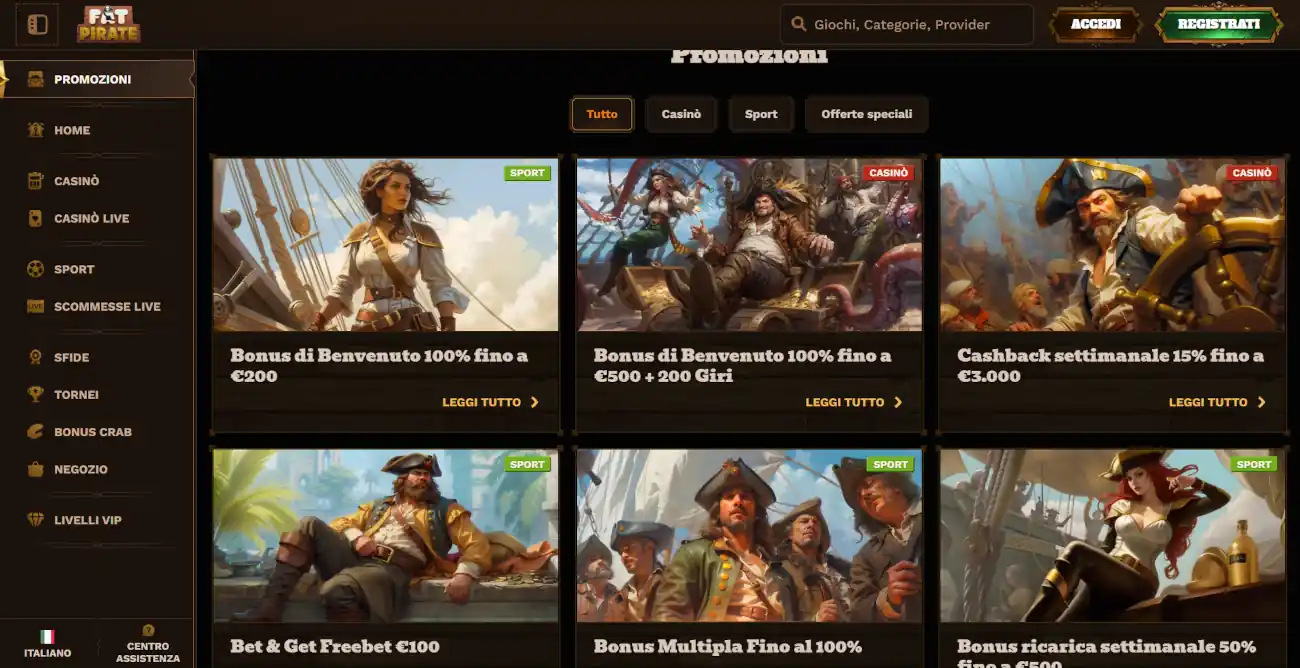Image resolution: width=1300 pixels, height=668 pixels.
Task: Filter promotions by Casinò tab
Action: point(681,114)
